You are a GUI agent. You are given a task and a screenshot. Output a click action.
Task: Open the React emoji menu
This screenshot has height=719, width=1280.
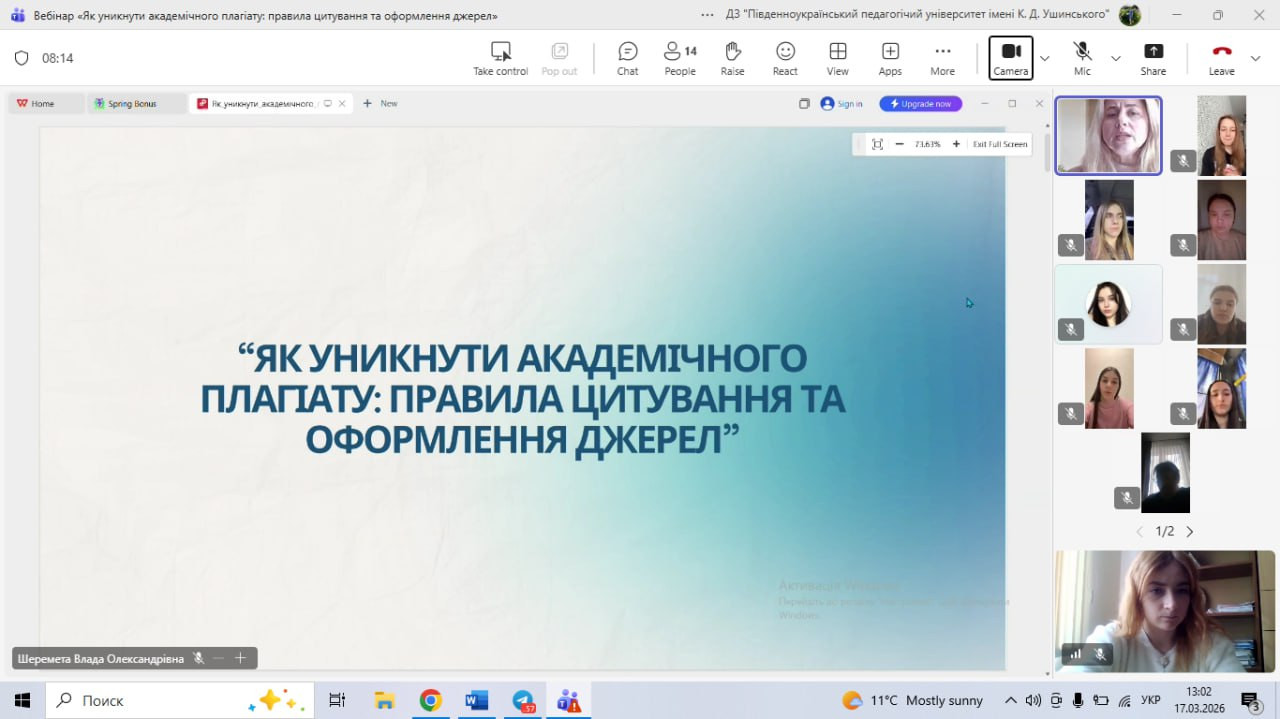pos(785,58)
